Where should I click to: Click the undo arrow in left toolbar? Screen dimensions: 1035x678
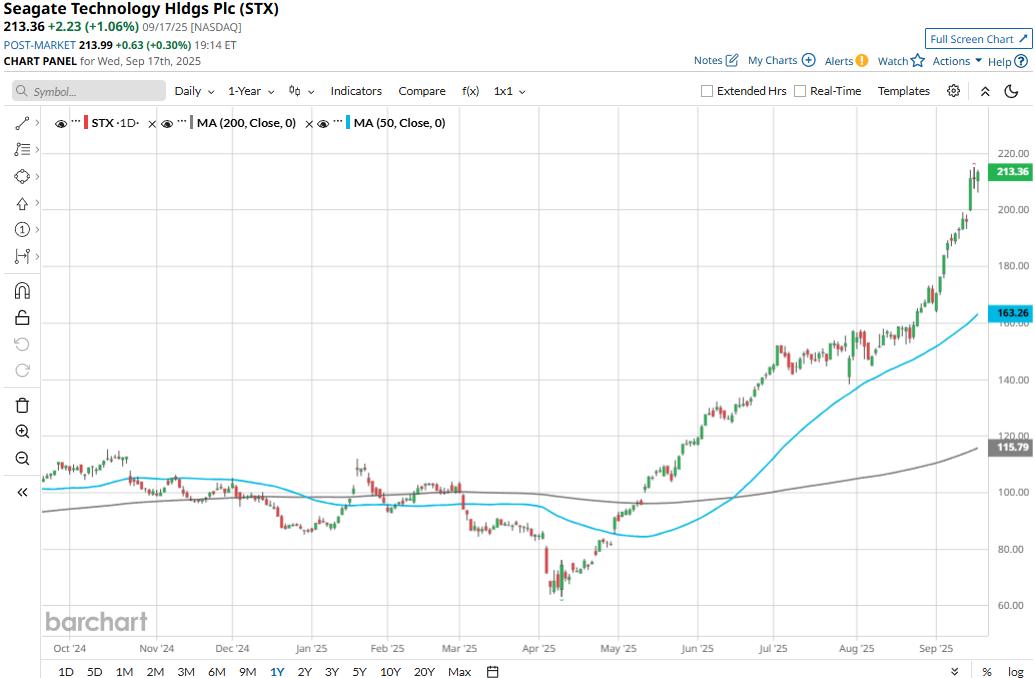click(22, 345)
